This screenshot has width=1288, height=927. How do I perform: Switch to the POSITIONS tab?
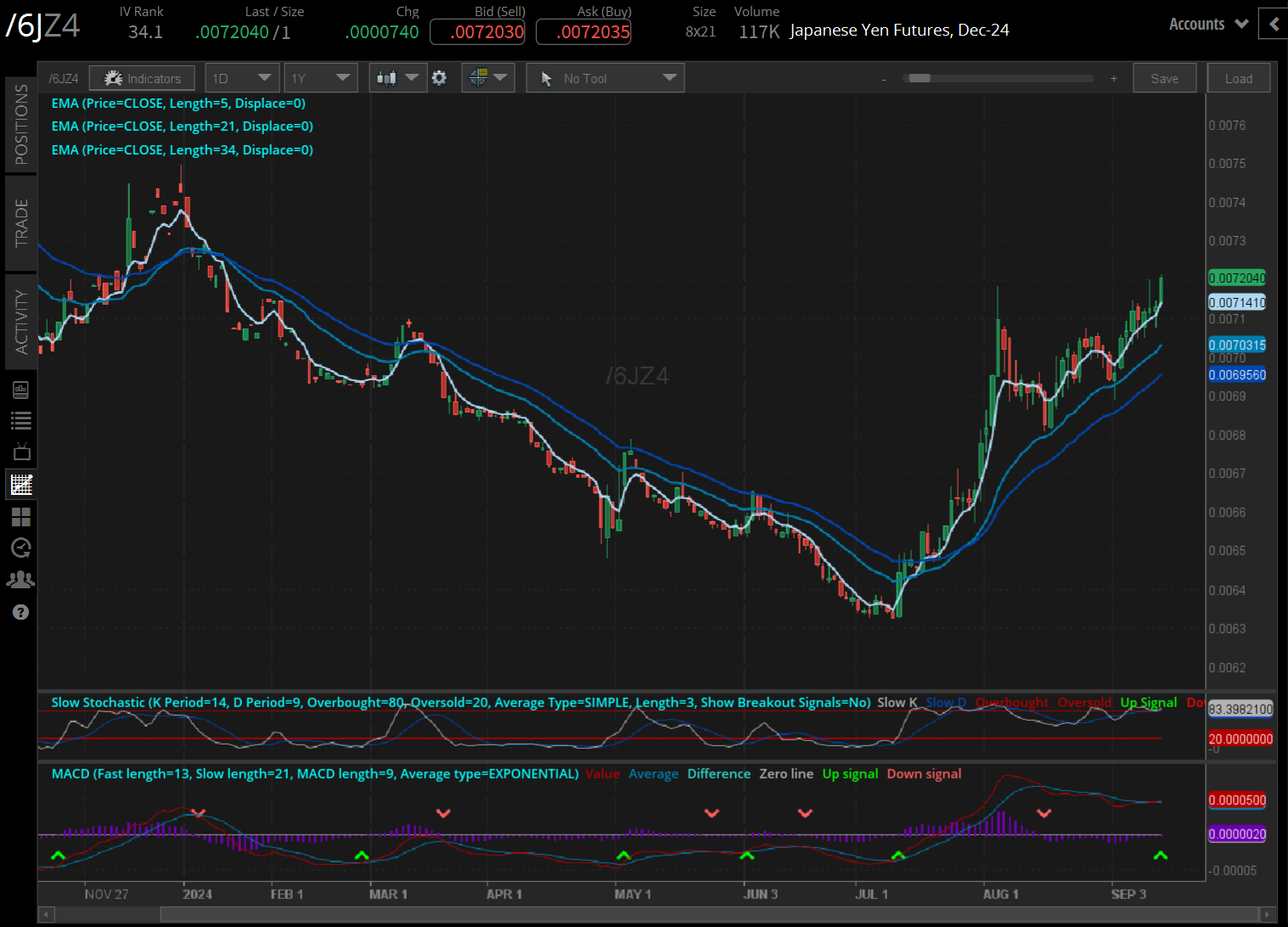21,124
